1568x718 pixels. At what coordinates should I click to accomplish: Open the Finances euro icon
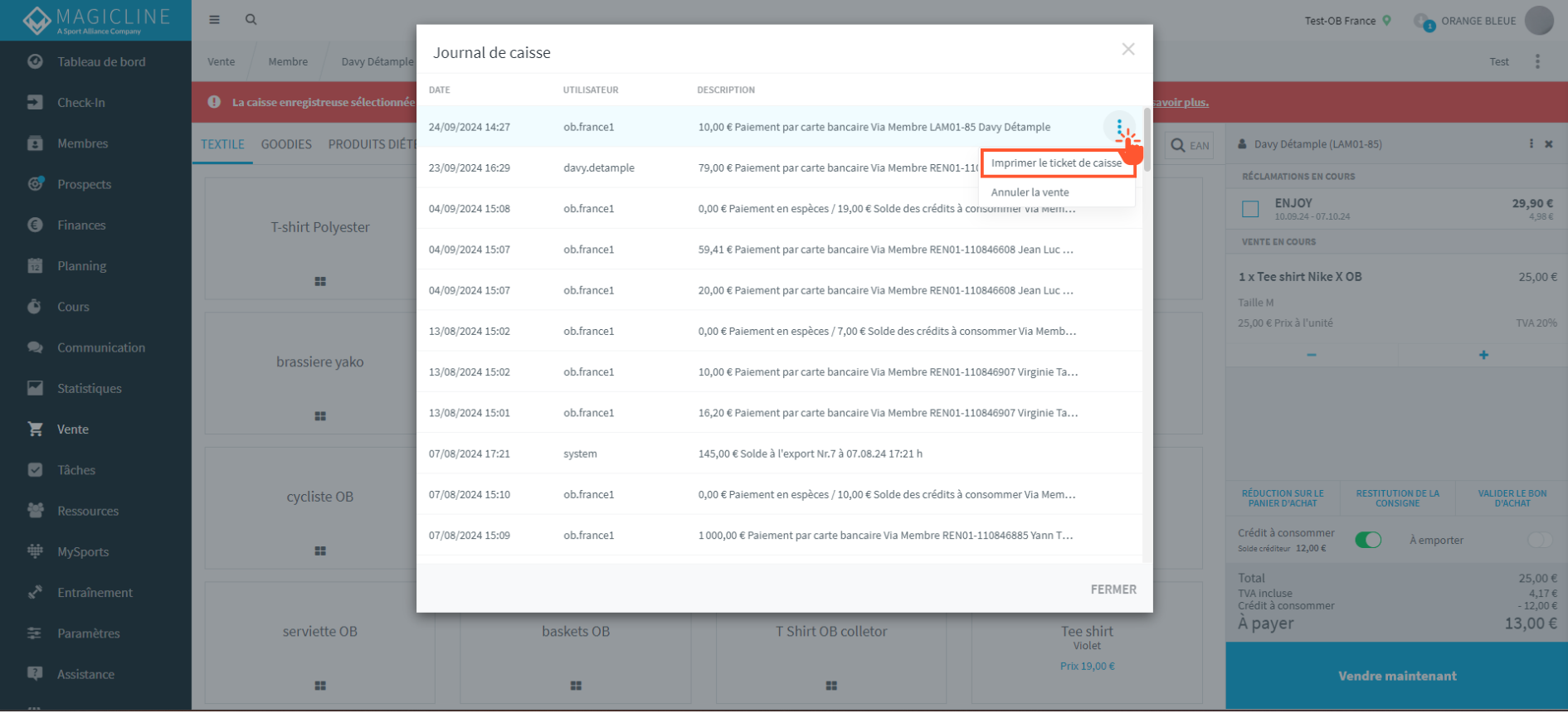pos(35,225)
